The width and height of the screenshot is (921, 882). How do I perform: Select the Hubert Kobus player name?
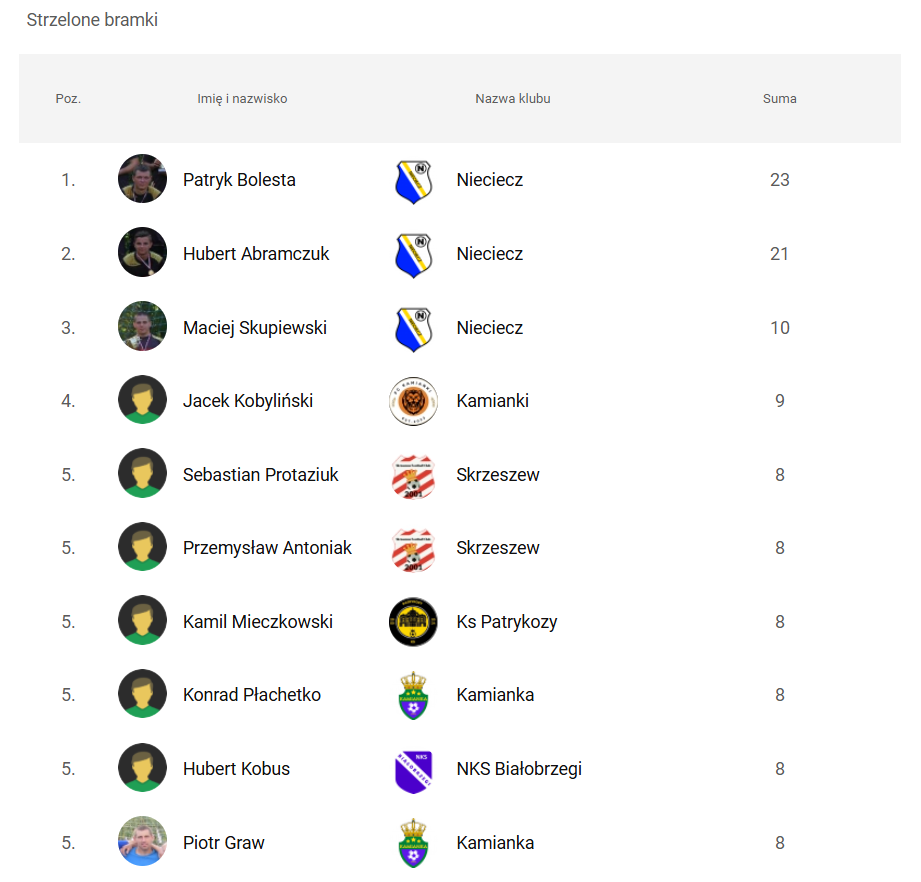[236, 769]
